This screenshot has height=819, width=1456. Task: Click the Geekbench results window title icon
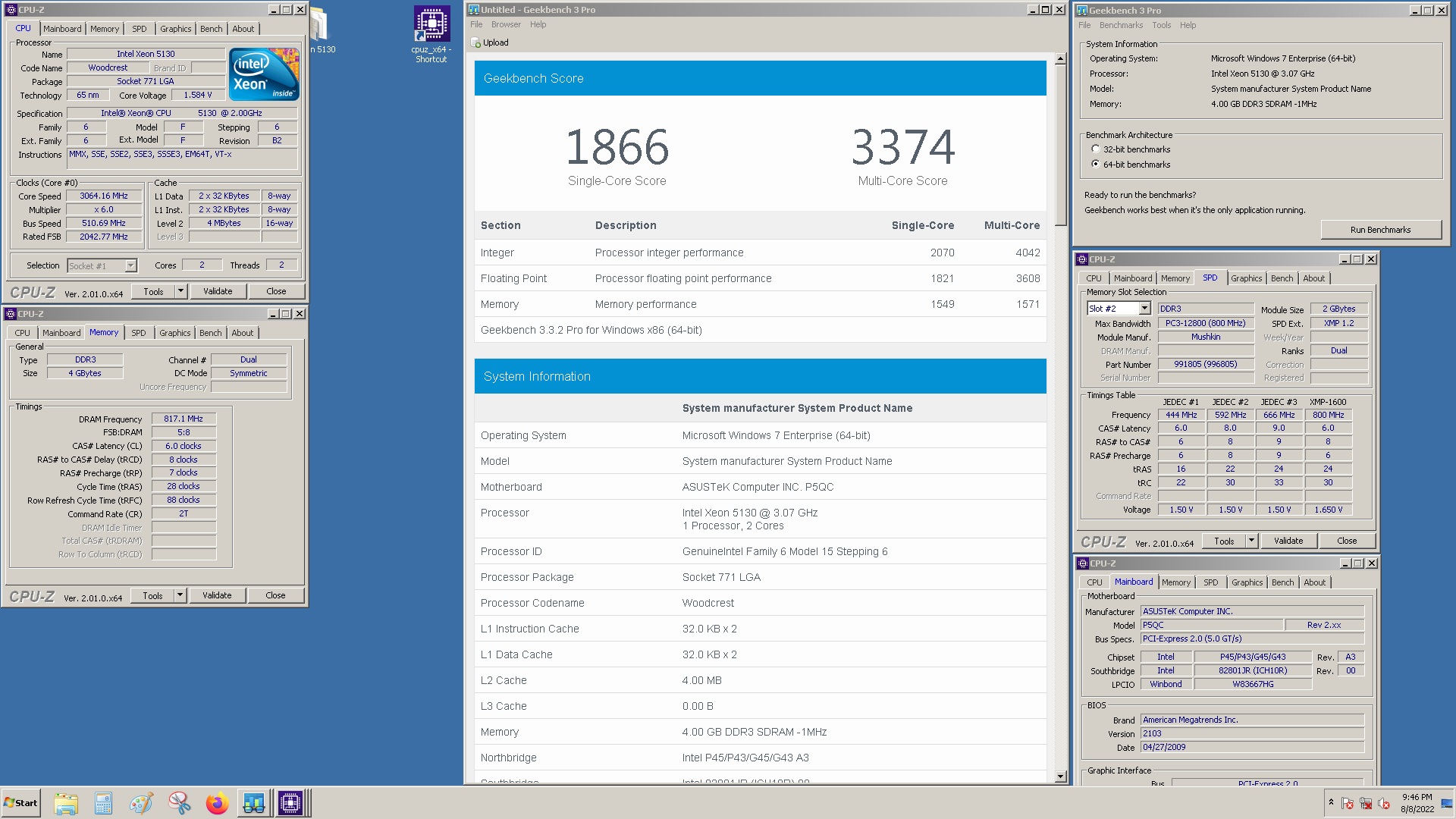474,10
